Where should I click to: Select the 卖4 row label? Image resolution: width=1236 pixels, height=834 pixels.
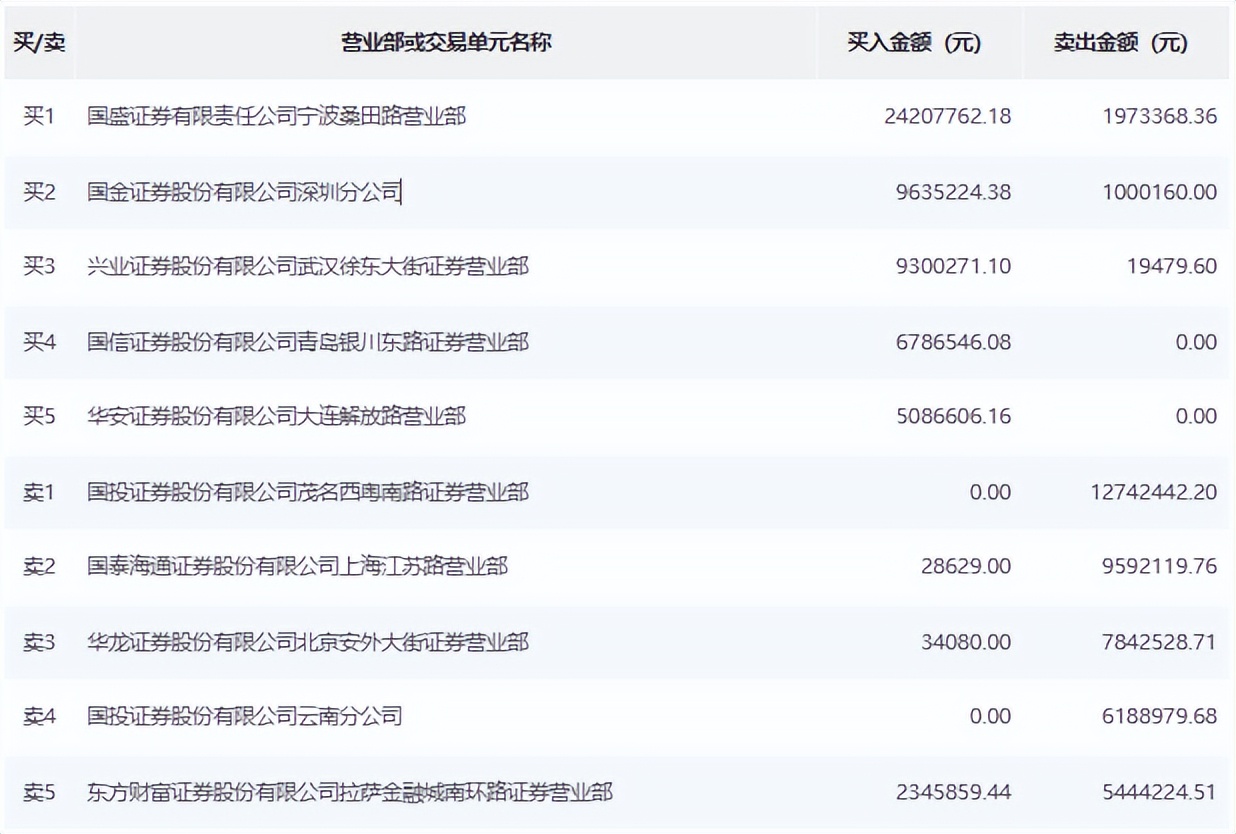(39, 716)
